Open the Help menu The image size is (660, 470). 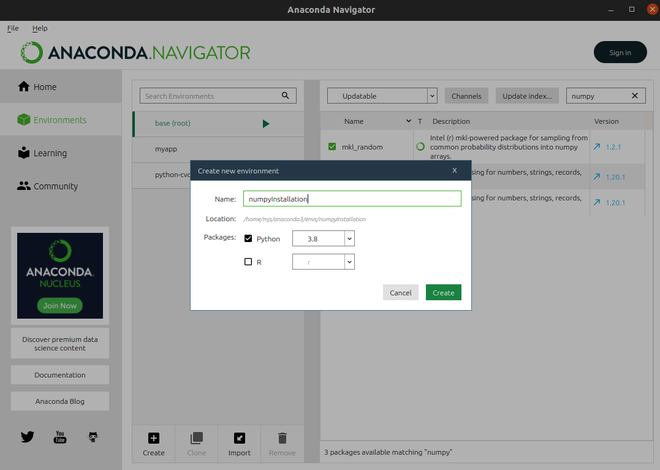click(x=40, y=28)
